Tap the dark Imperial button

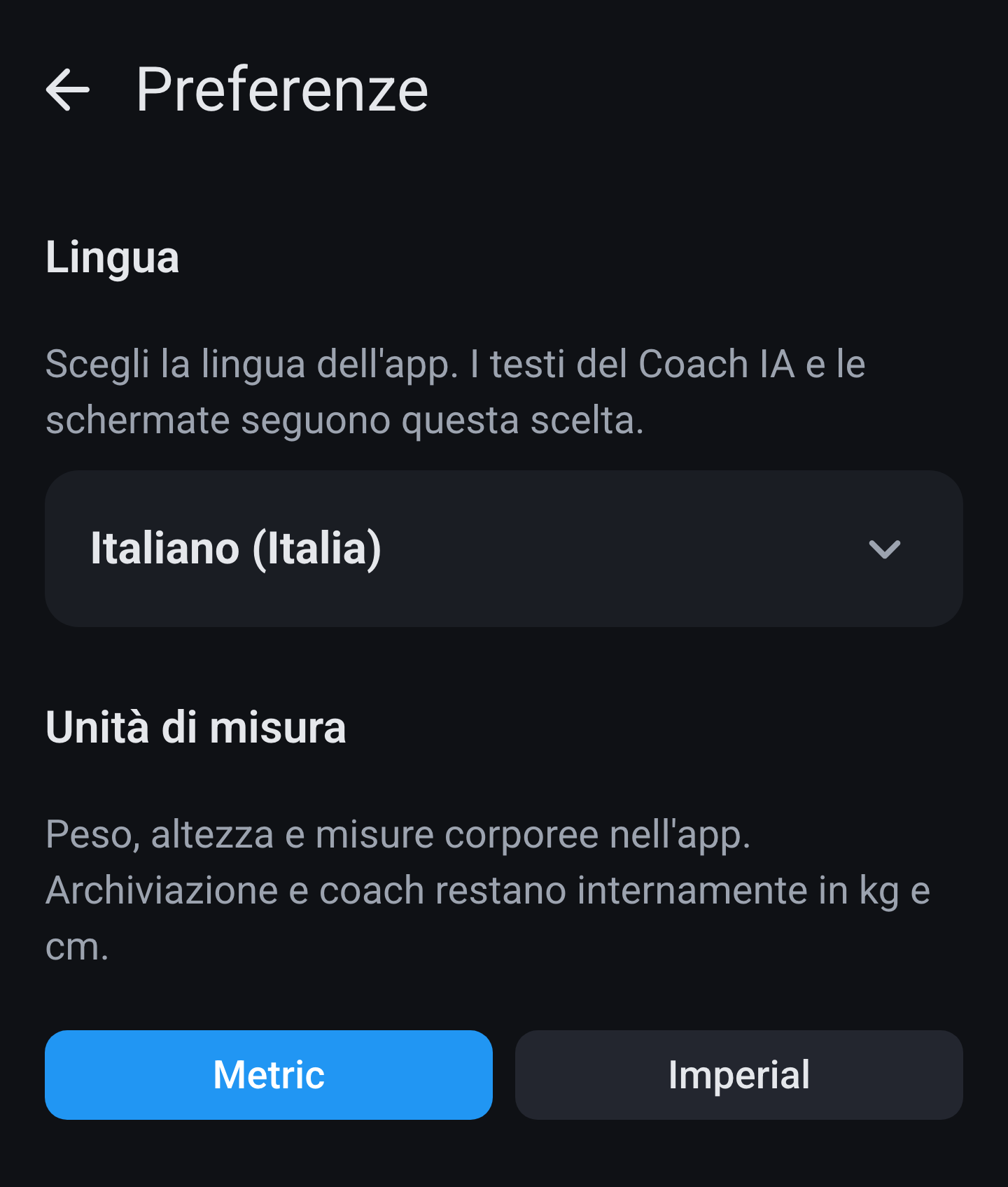pyautogui.click(x=738, y=1074)
